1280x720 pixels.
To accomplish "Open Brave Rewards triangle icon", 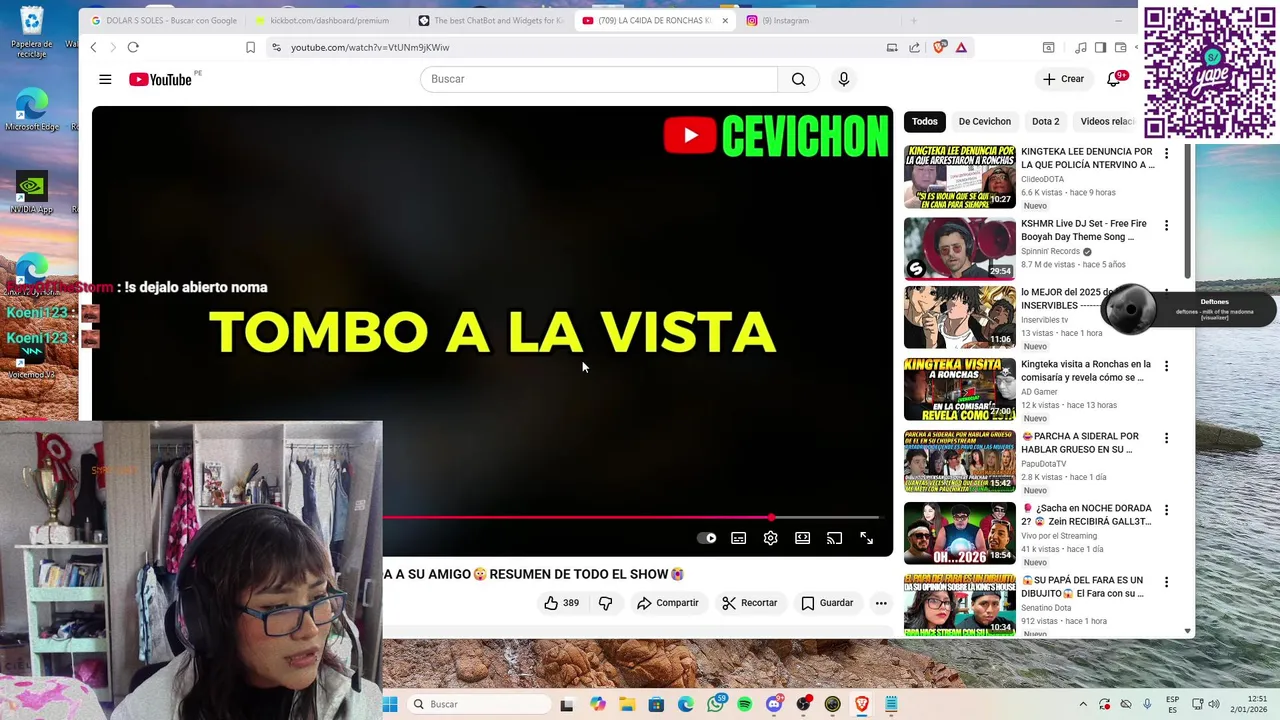I will (961, 47).
